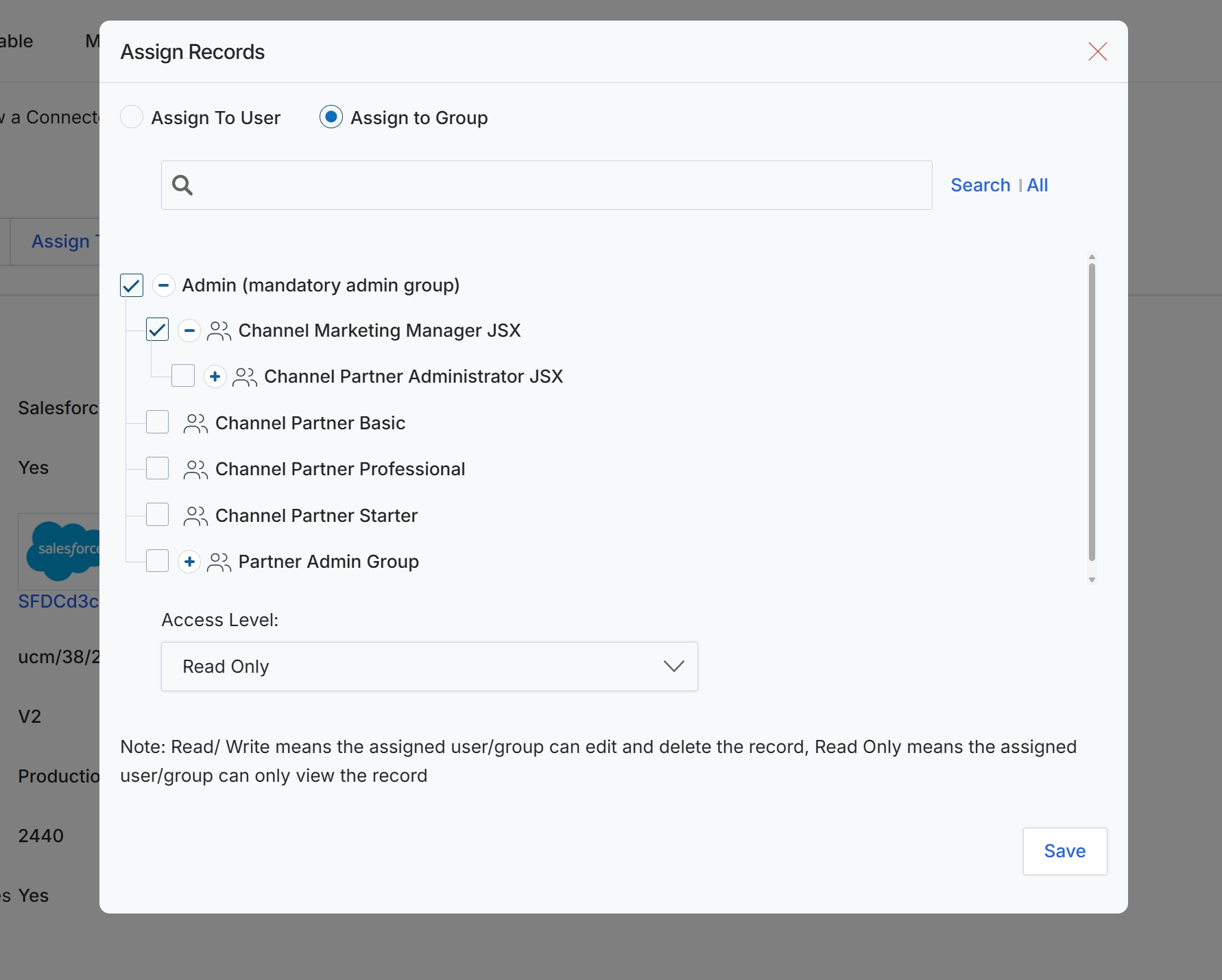Screen dimensions: 1222x980
Task: Collapse the Admin mandatory admin group node
Action: click(x=163, y=285)
